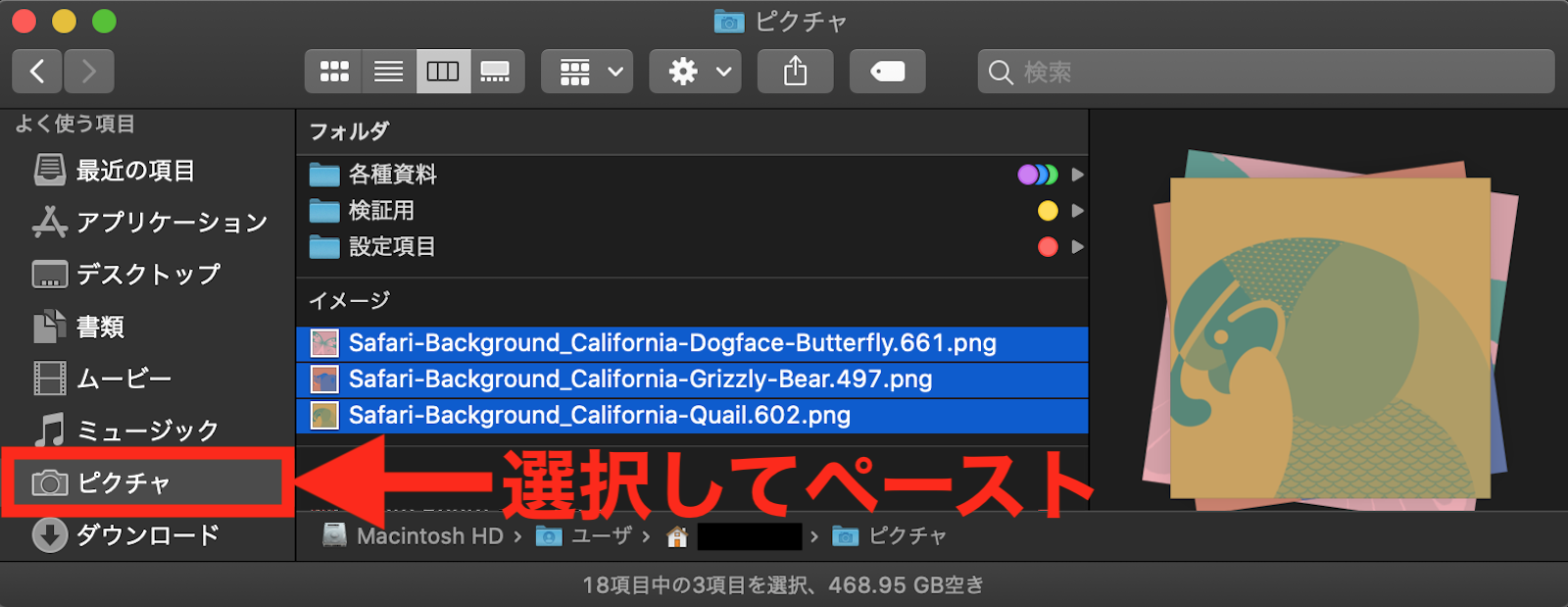The height and width of the screenshot is (607, 1568).
Task: Click the 最近の項目 sidebar icon
Action: 50,171
